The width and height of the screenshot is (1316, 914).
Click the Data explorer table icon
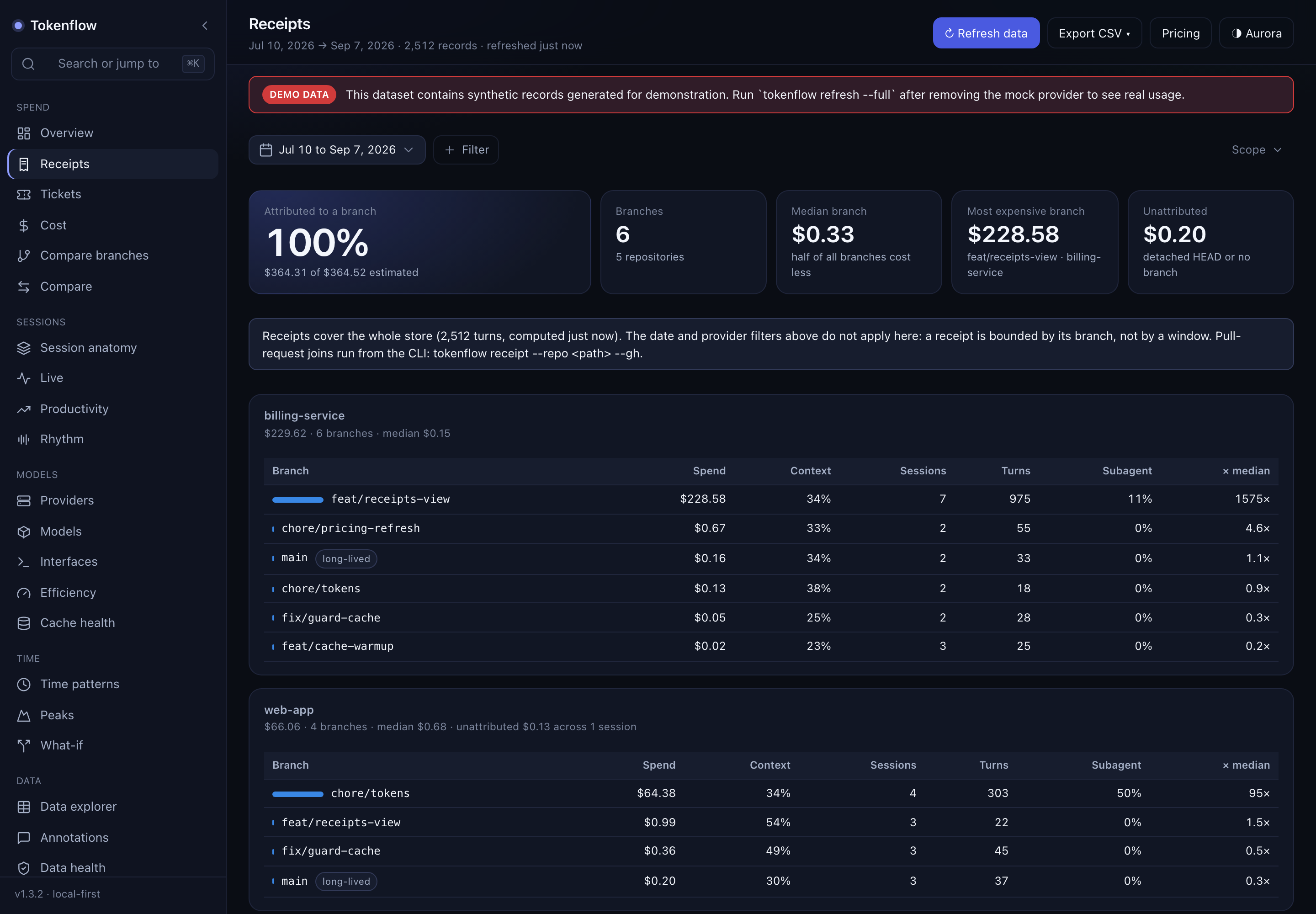click(23, 808)
